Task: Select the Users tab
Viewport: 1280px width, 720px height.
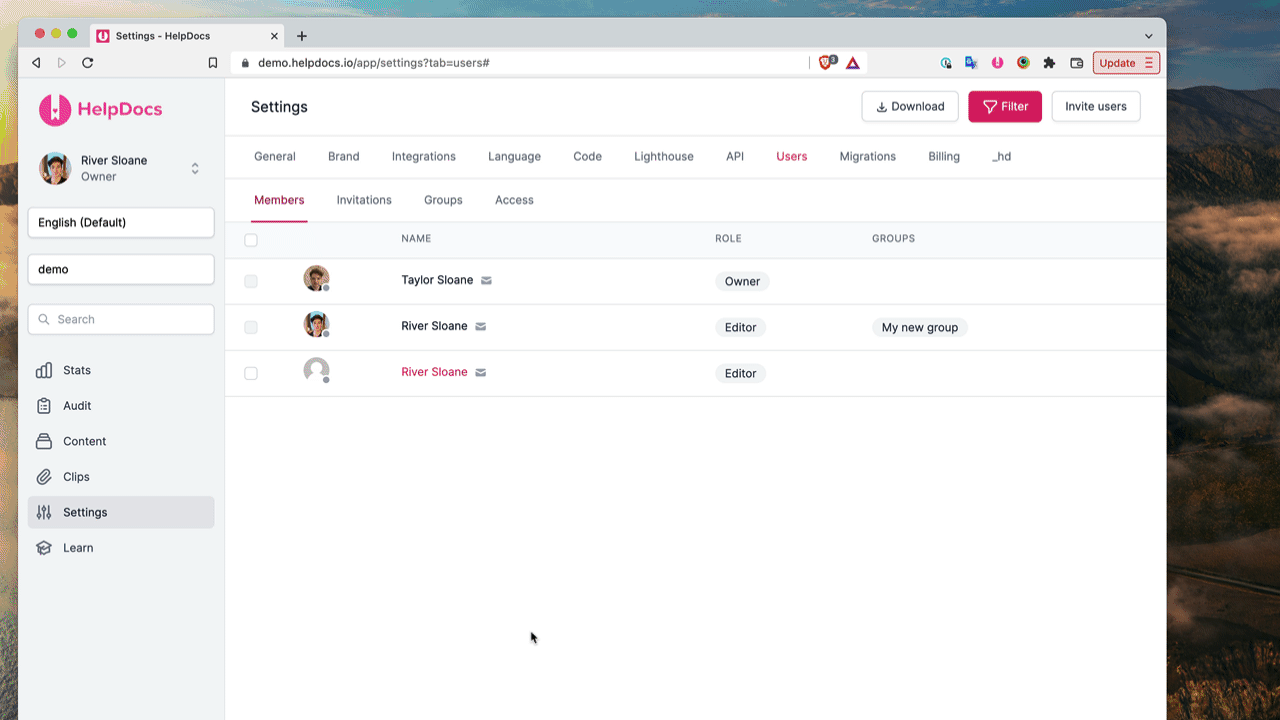Action: (x=792, y=157)
